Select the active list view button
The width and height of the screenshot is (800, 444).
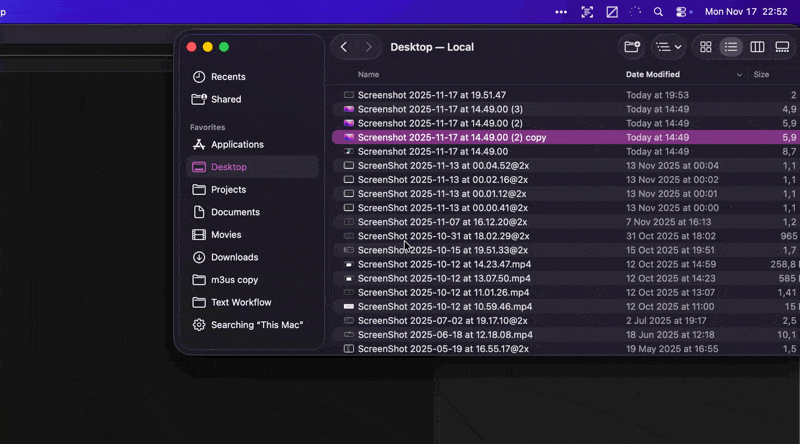click(x=731, y=47)
